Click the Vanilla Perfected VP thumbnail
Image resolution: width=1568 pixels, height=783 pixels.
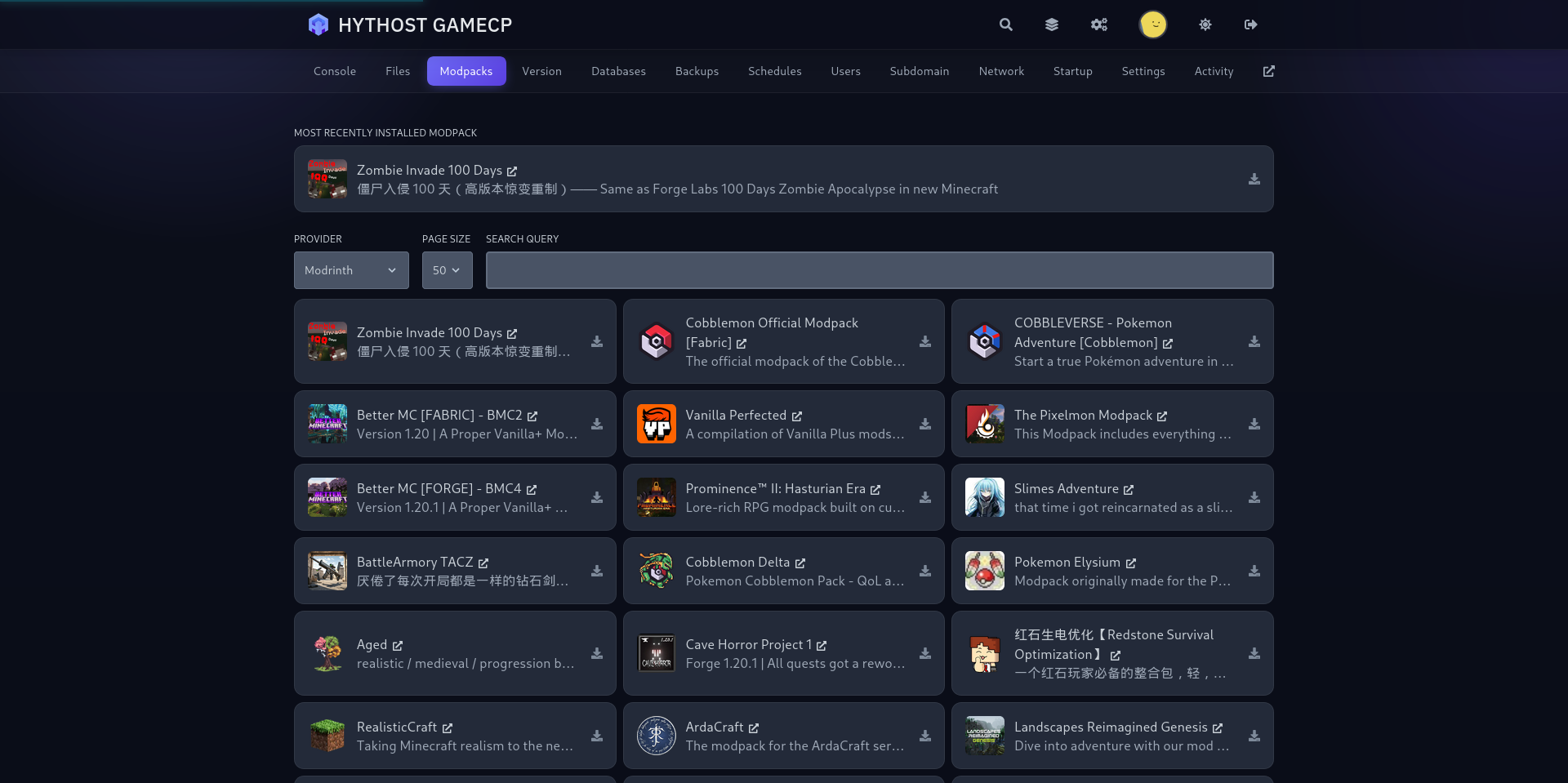pyautogui.click(x=657, y=424)
